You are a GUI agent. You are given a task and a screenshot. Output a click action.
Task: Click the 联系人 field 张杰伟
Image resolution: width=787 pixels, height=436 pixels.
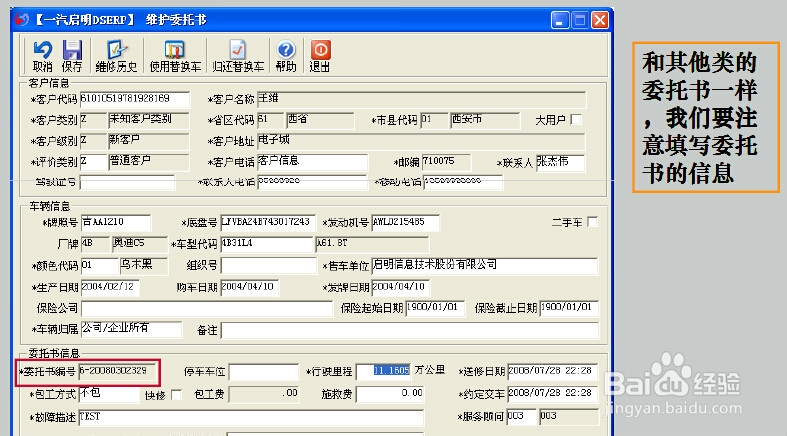pyautogui.click(x=560, y=162)
